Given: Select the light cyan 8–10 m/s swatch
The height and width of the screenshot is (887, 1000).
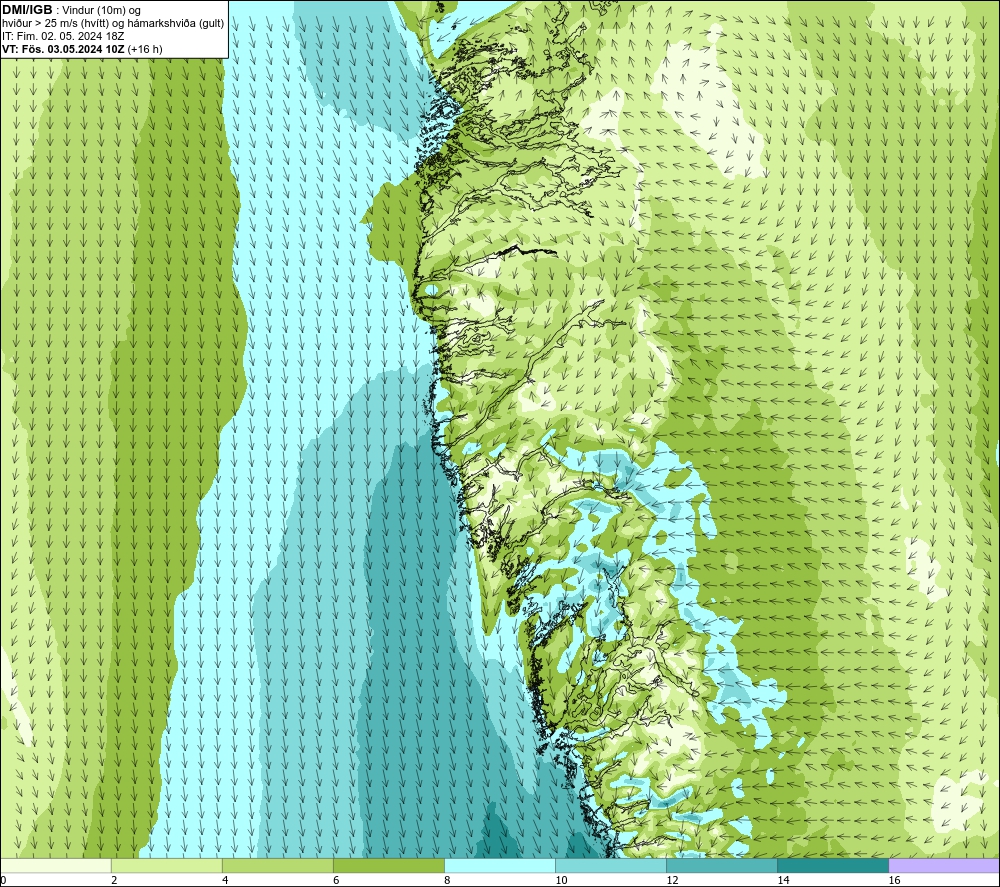Looking at the screenshot, I should tap(499, 865).
